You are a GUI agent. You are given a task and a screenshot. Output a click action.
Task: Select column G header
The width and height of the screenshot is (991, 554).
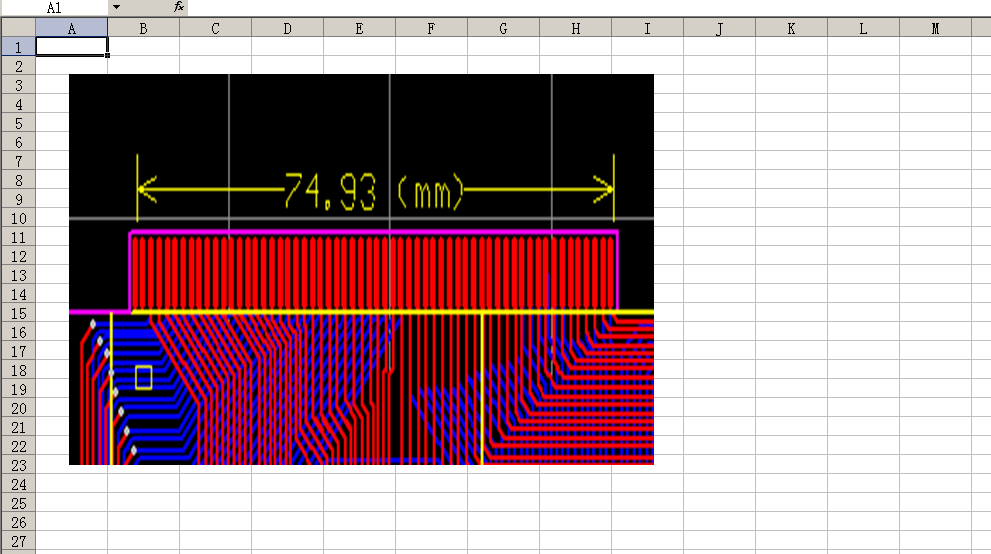coord(504,28)
